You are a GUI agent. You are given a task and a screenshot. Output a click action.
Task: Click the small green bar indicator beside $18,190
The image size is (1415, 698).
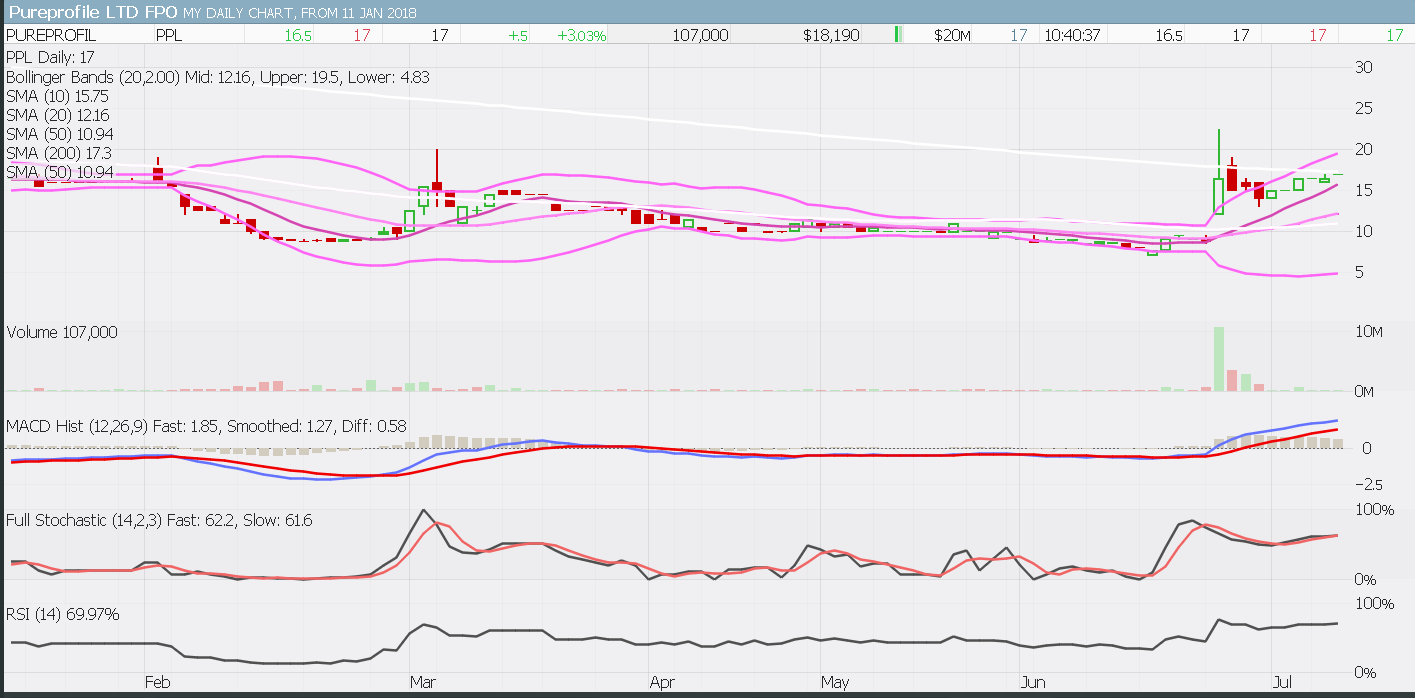coord(898,35)
